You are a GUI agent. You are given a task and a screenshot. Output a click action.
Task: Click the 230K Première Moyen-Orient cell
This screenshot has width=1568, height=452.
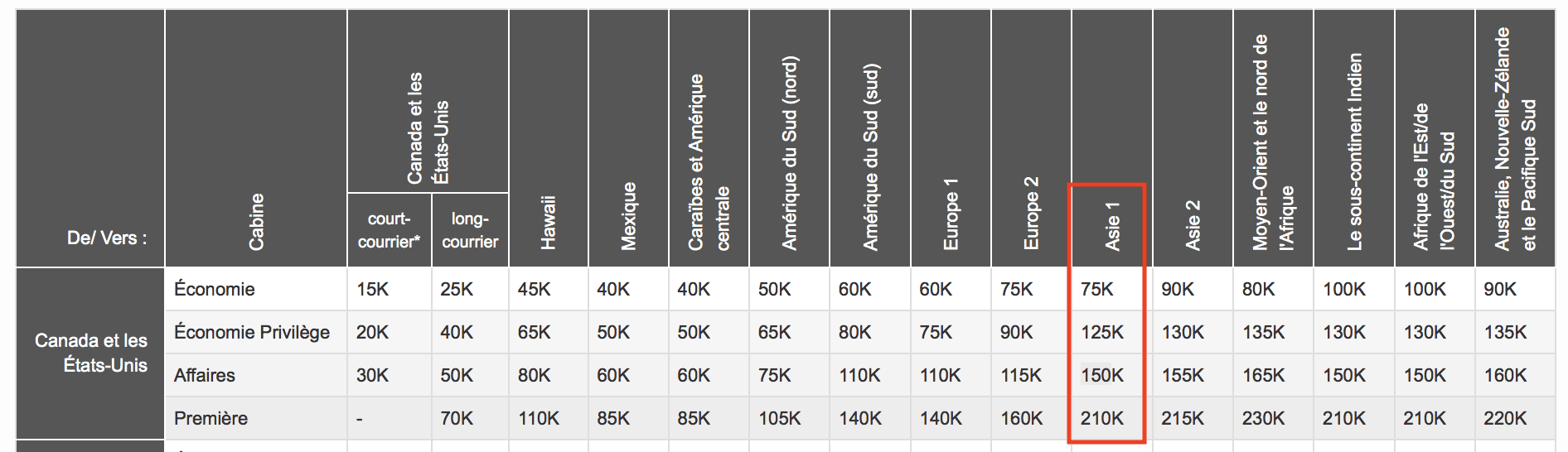click(1263, 418)
